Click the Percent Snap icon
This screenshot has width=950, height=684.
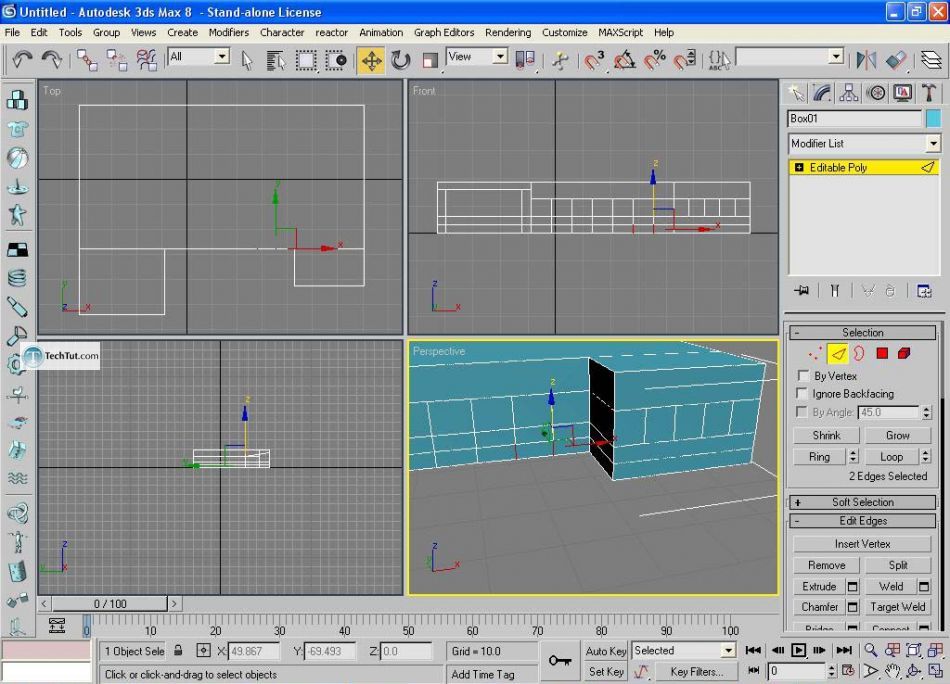(654, 60)
